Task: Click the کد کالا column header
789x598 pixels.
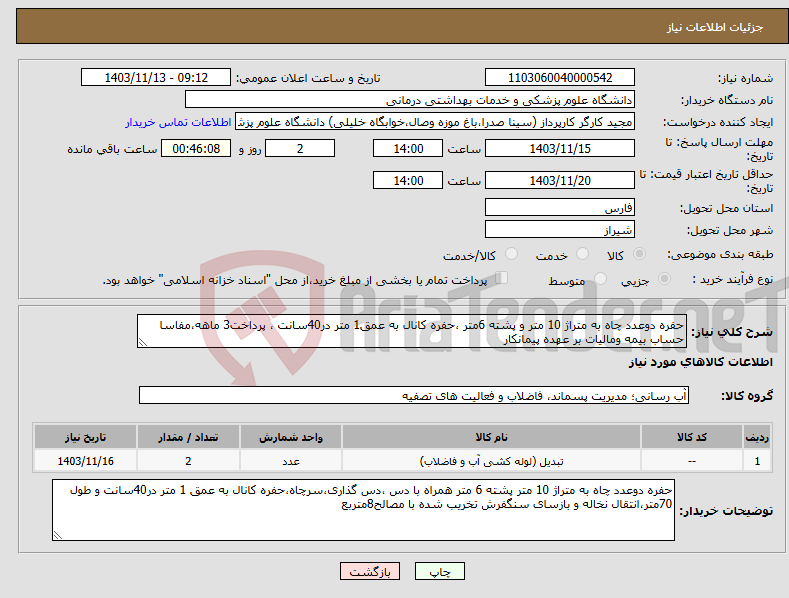Action: (x=692, y=437)
